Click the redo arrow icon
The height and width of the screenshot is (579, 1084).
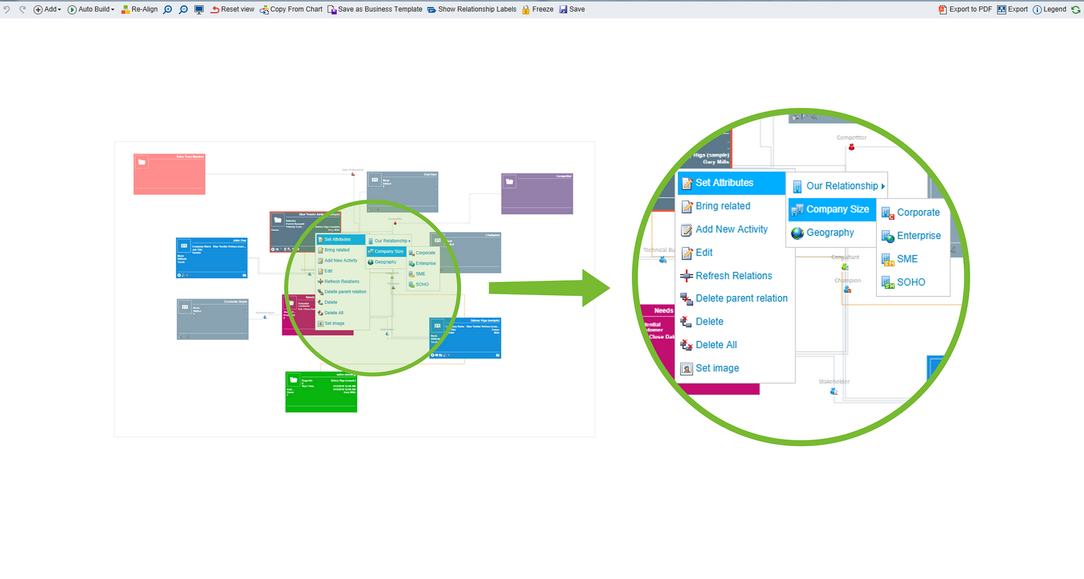point(22,9)
